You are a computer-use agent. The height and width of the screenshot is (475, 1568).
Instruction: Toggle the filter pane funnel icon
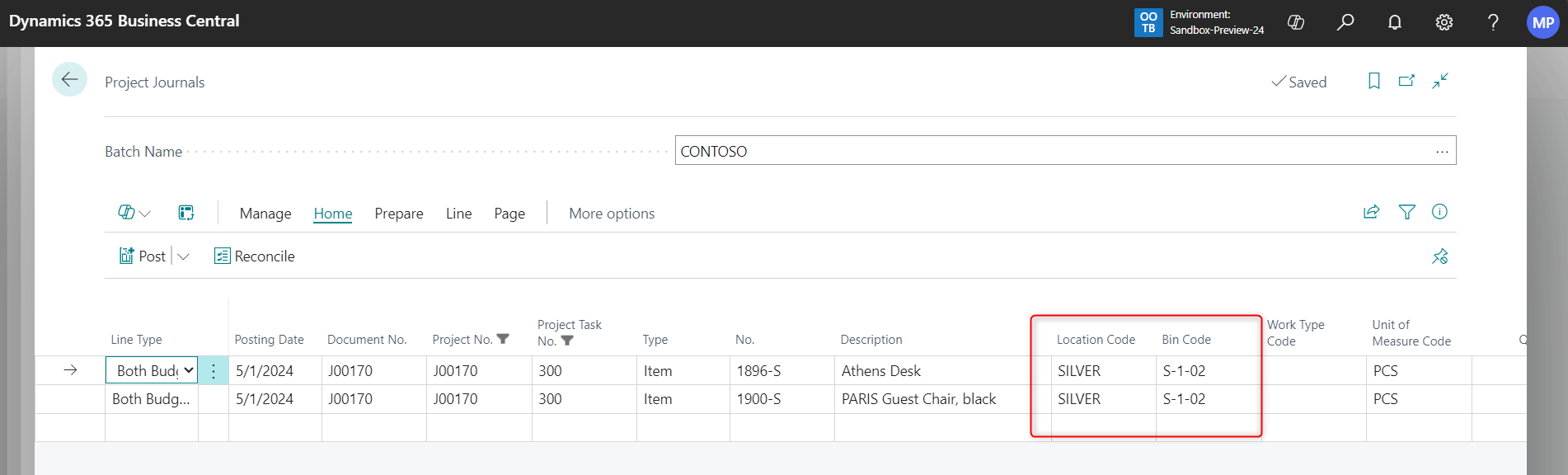tap(1407, 212)
